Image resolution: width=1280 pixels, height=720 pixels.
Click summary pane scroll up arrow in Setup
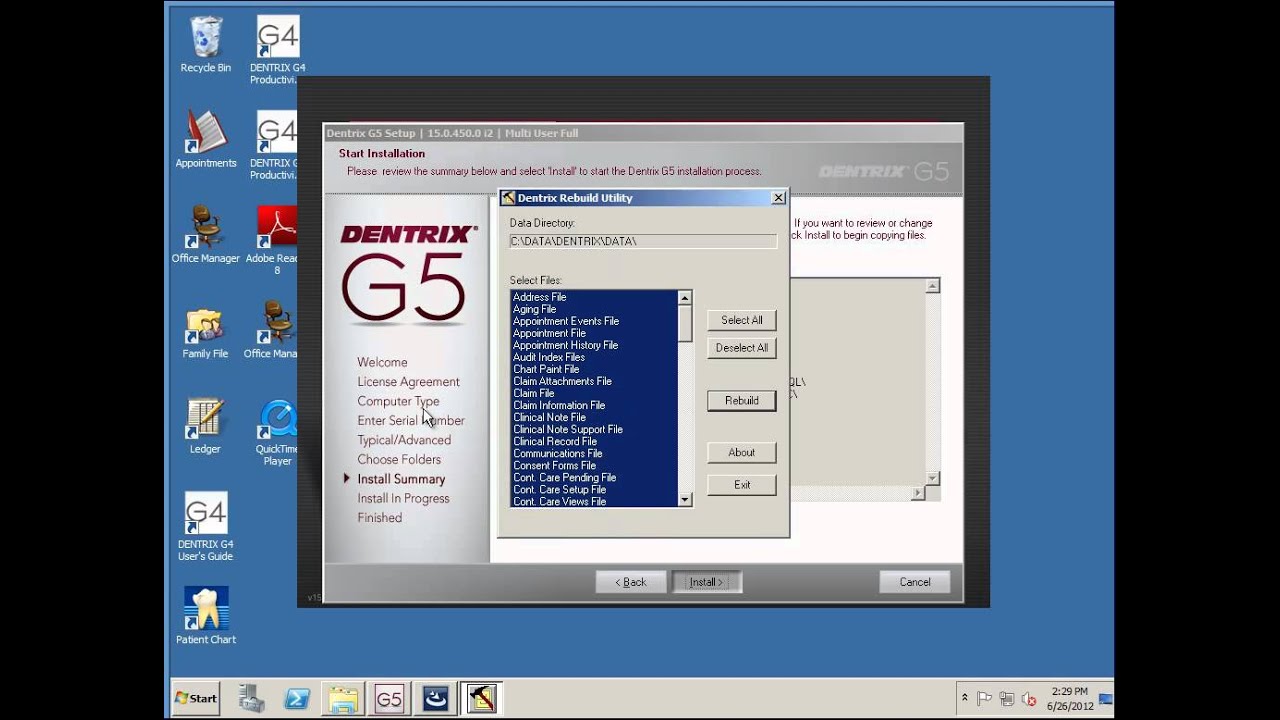932,286
